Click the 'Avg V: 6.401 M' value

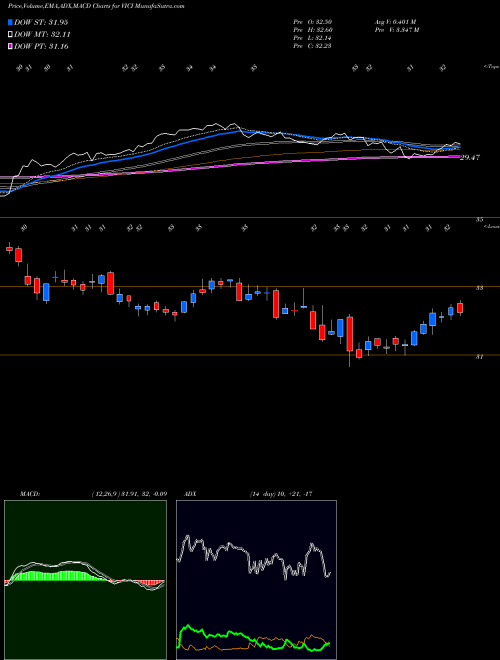point(395,21)
